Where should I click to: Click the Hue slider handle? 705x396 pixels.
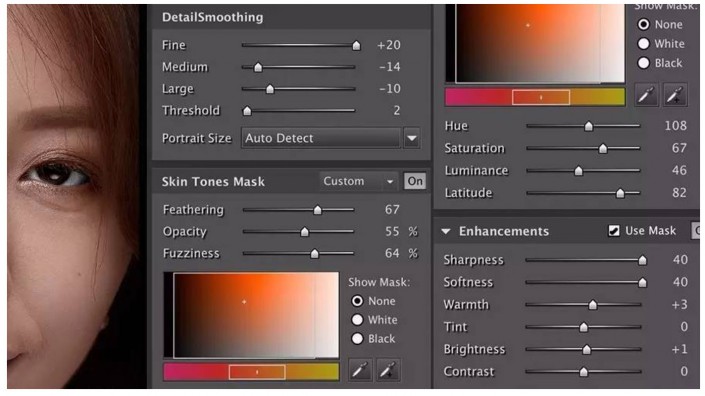click(589, 126)
